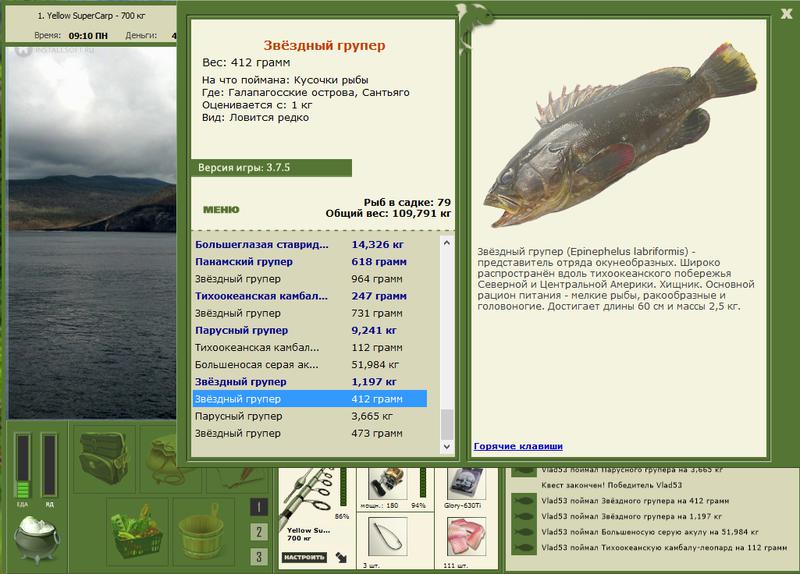Open the tackle backpack icon
Screen dimensions: 800x574
pyautogui.click(x=105, y=458)
